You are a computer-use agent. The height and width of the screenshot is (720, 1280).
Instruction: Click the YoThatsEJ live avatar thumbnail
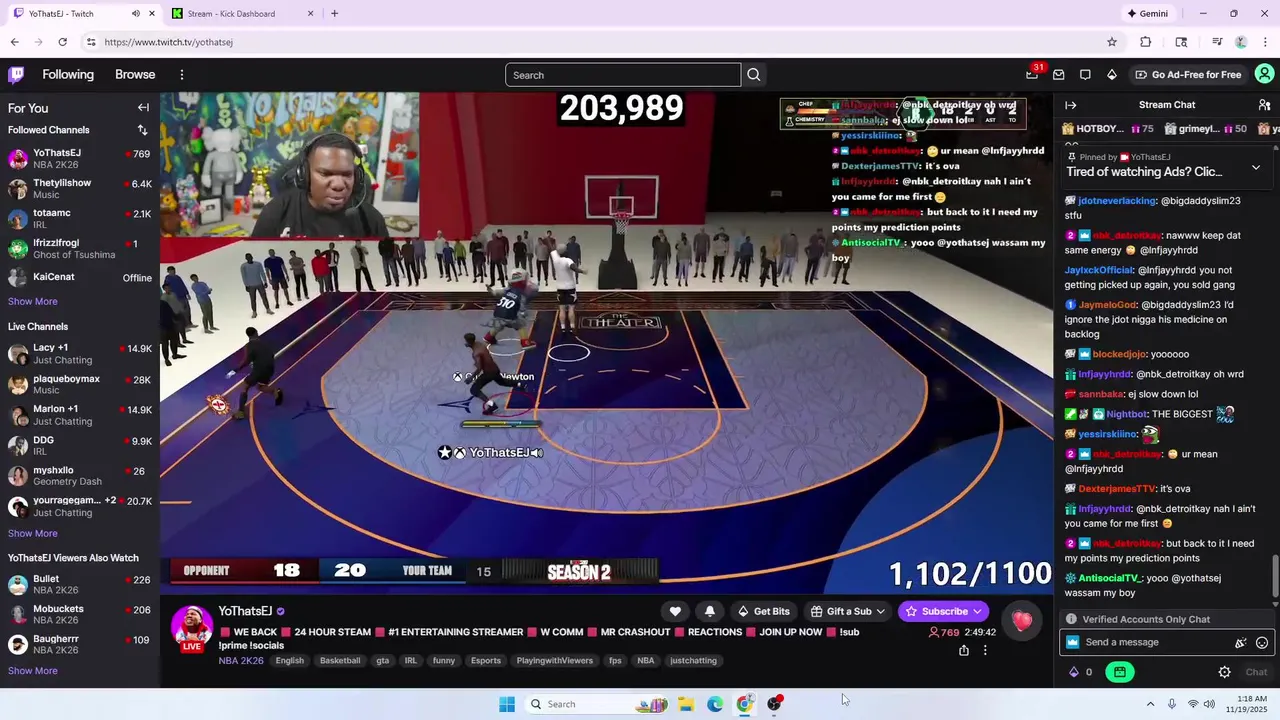point(192,628)
